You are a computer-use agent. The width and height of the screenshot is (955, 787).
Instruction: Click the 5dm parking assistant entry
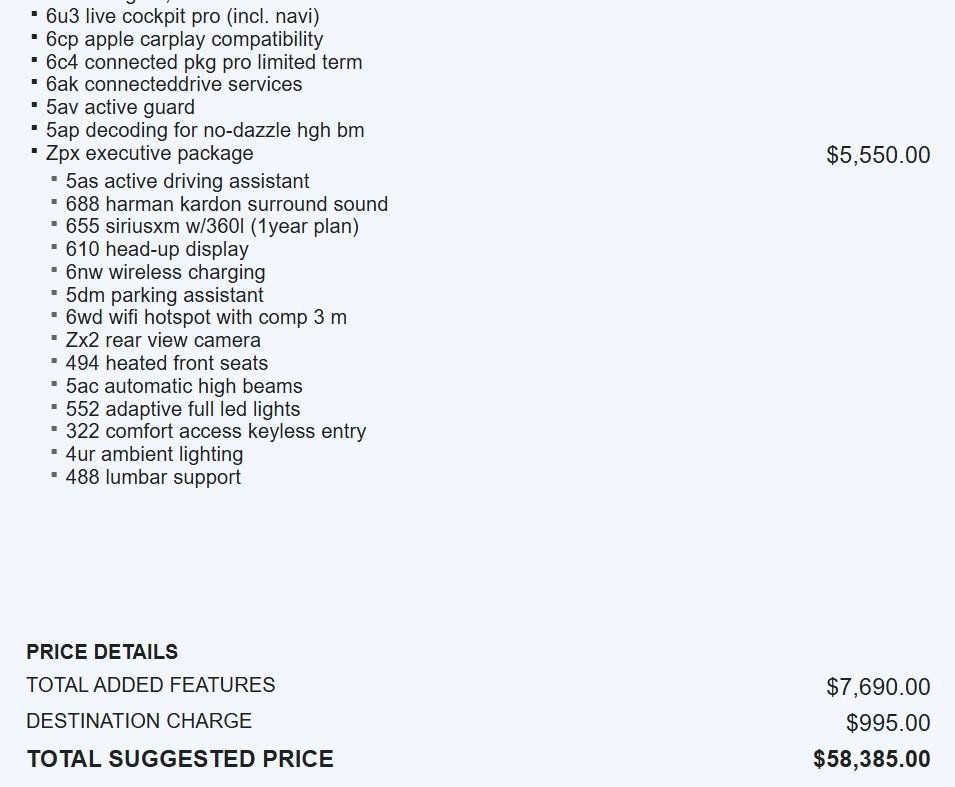point(164,295)
